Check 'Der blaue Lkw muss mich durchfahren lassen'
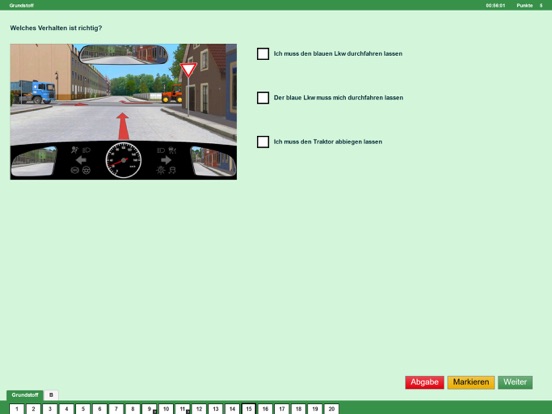Viewport: 552px width, 414px height. pos(263,98)
